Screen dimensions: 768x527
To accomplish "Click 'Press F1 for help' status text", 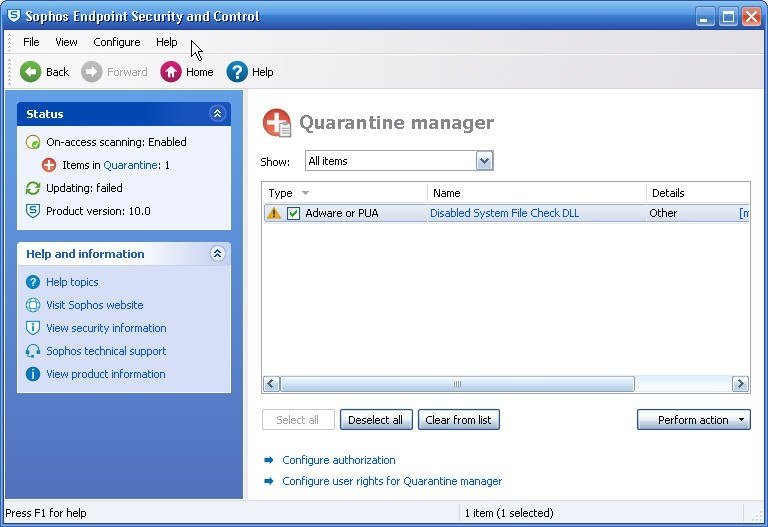I will 46,513.
